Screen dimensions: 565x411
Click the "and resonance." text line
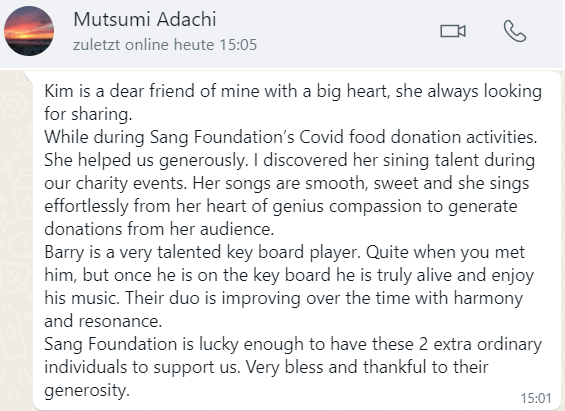point(103,321)
